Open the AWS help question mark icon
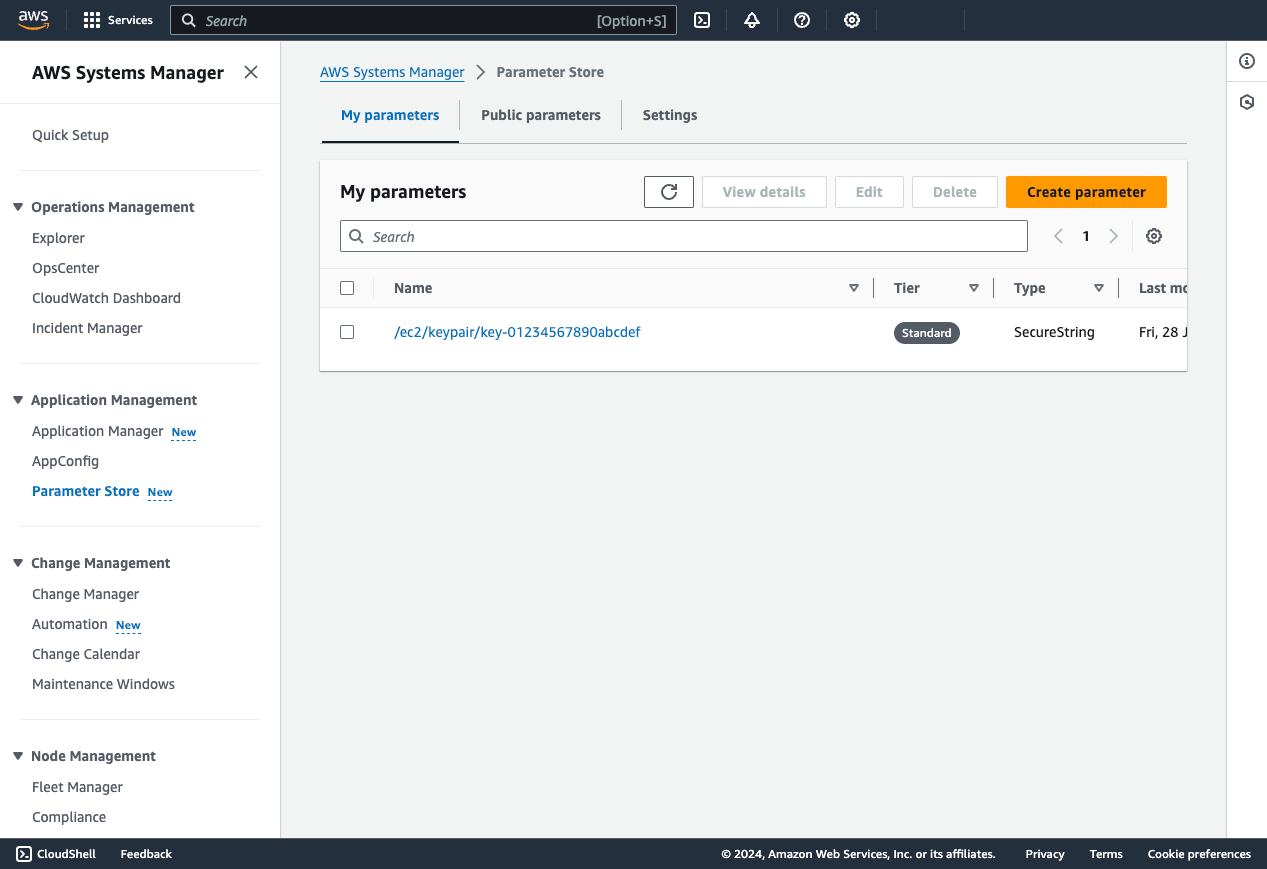This screenshot has width=1267, height=869. pyautogui.click(x=801, y=20)
